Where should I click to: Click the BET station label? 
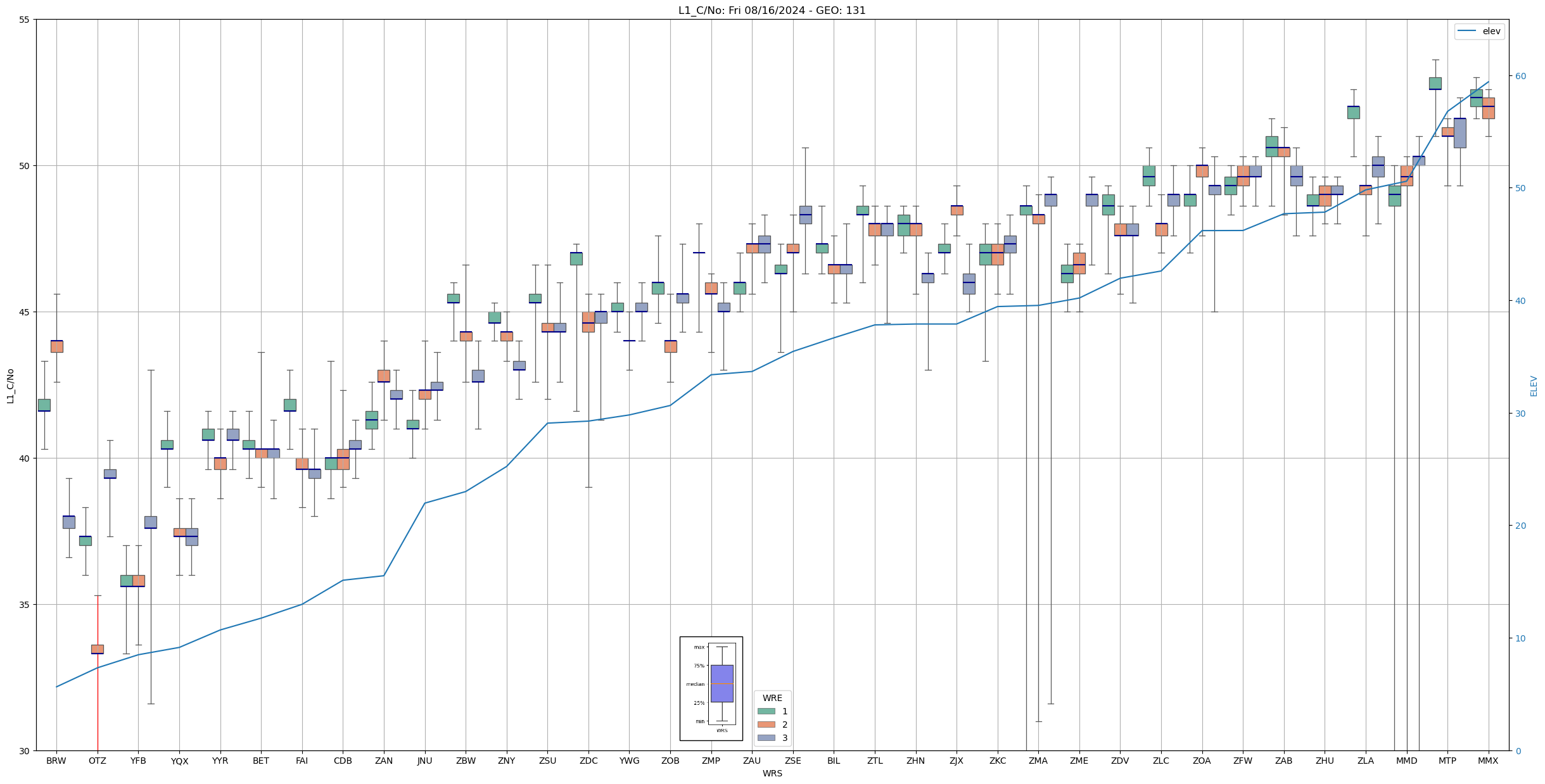click(x=261, y=761)
